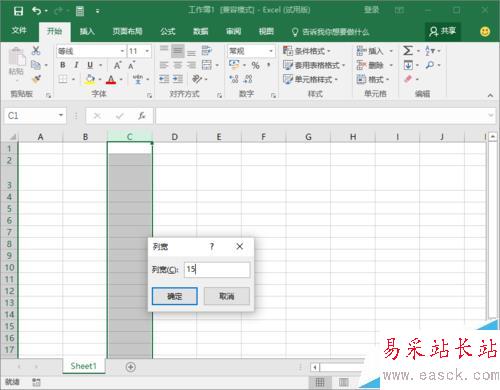Toggle wrap text icon
Screen dimensions: 500x390
click(207, 51)
